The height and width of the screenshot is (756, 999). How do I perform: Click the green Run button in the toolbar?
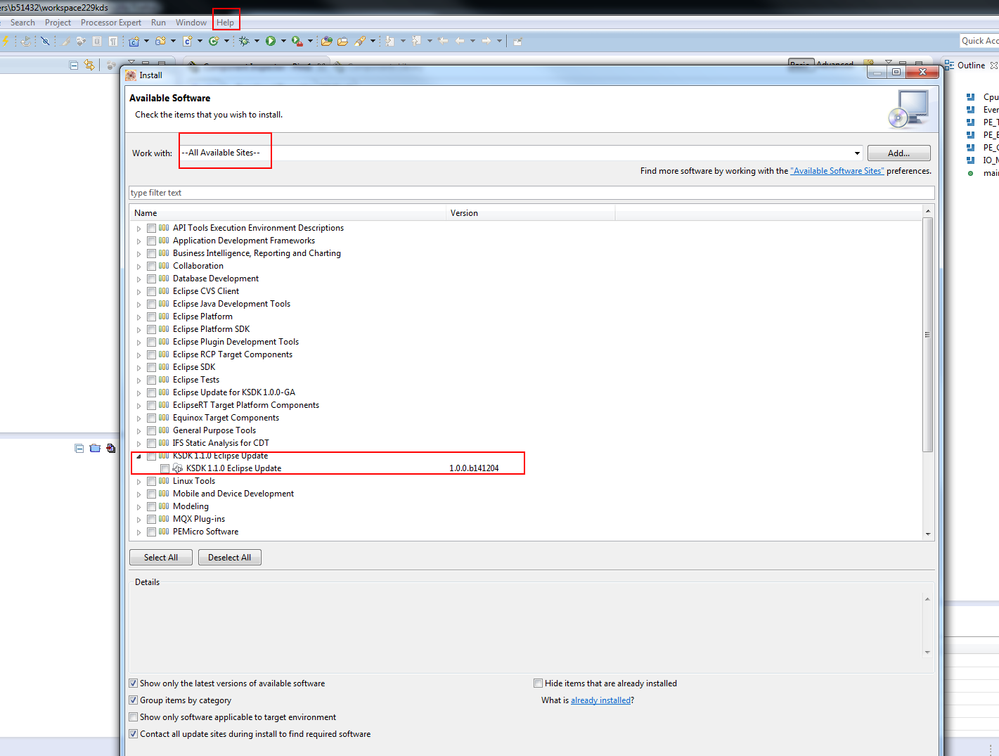click(x=271, y=41)
